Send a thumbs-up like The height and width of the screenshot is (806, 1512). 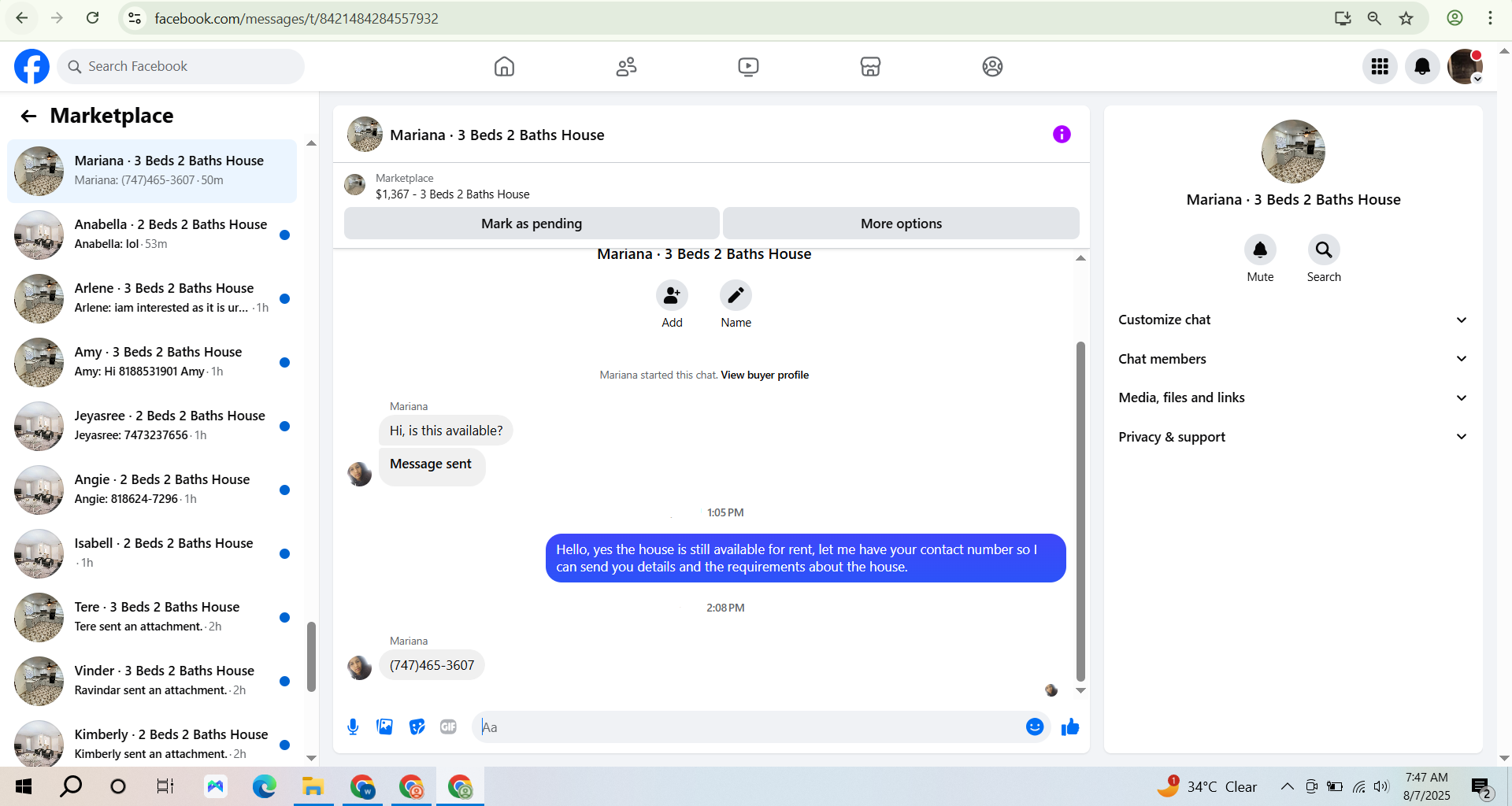(x=1070, y=727)
